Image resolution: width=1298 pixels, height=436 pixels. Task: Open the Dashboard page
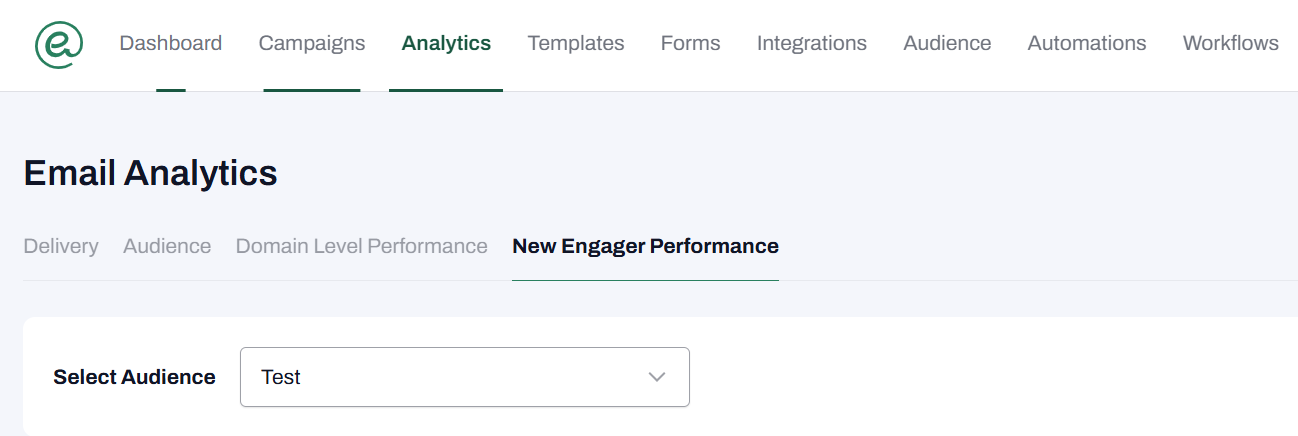170,43
